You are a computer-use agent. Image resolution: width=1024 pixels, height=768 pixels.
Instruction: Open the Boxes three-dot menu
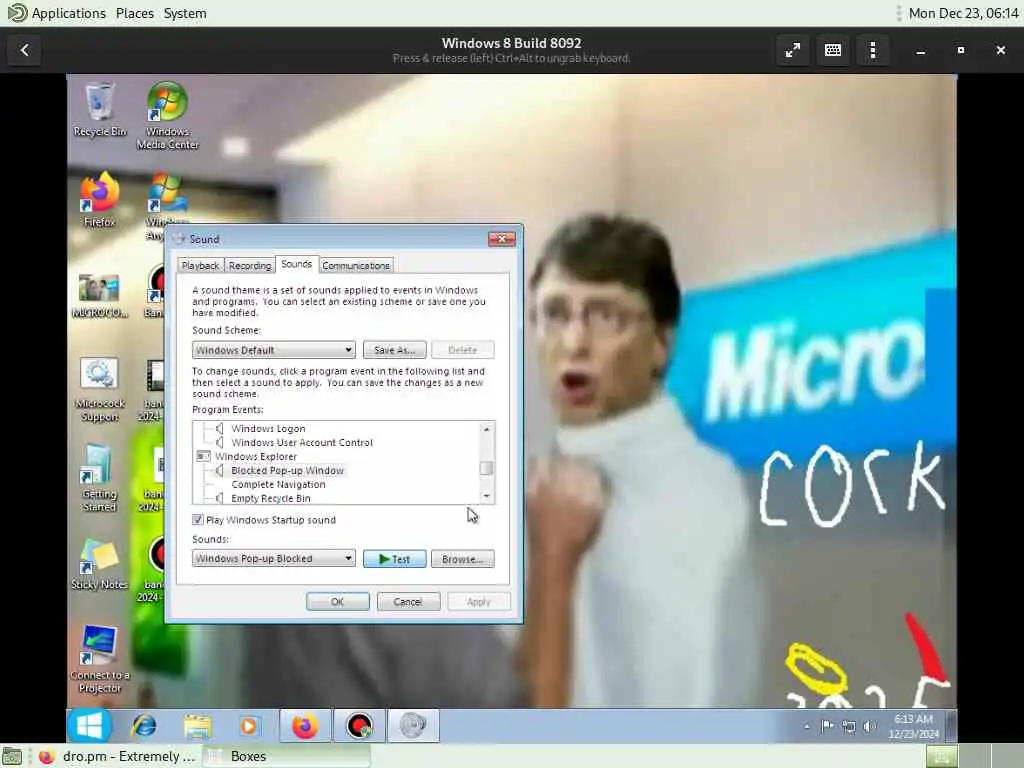(872, 50)
